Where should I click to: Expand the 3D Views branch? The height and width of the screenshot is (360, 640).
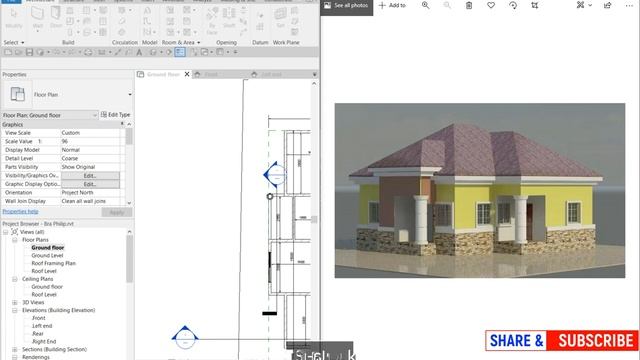click(15, 302)
